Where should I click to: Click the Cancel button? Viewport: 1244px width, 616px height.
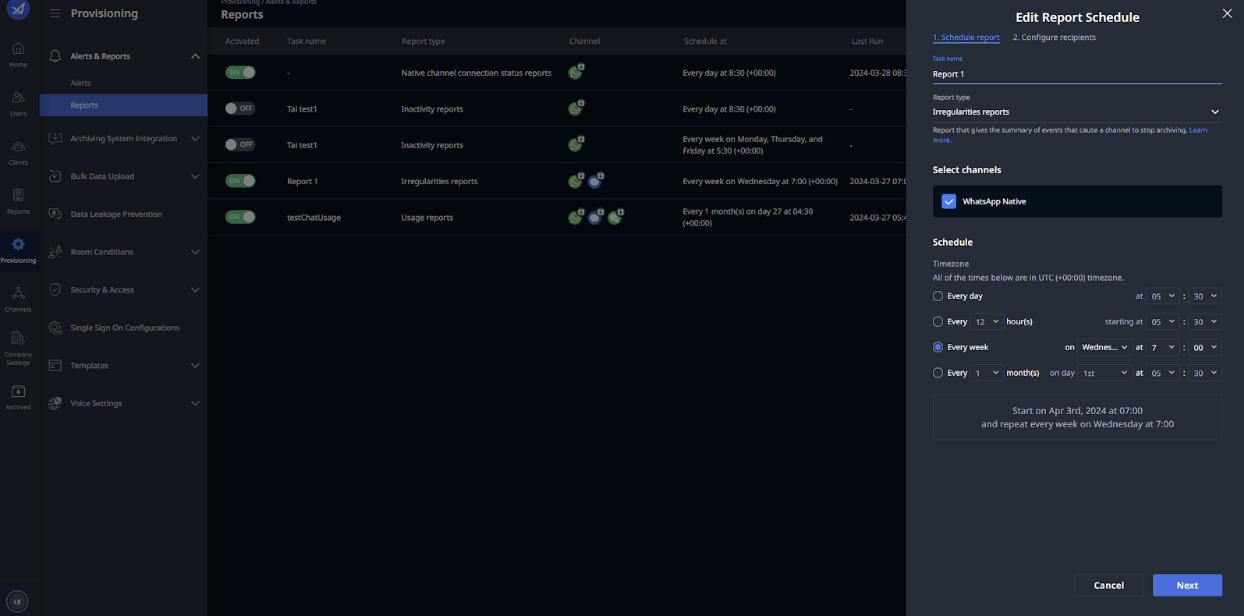[1108, 585]
